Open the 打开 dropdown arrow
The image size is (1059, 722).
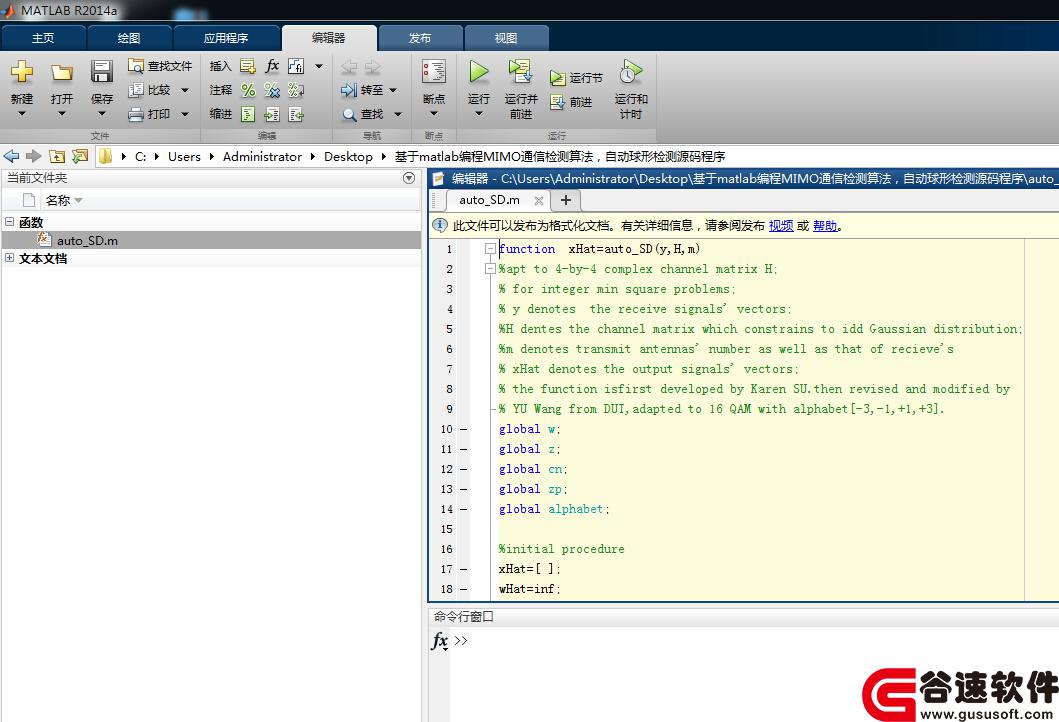pos(61,113)
